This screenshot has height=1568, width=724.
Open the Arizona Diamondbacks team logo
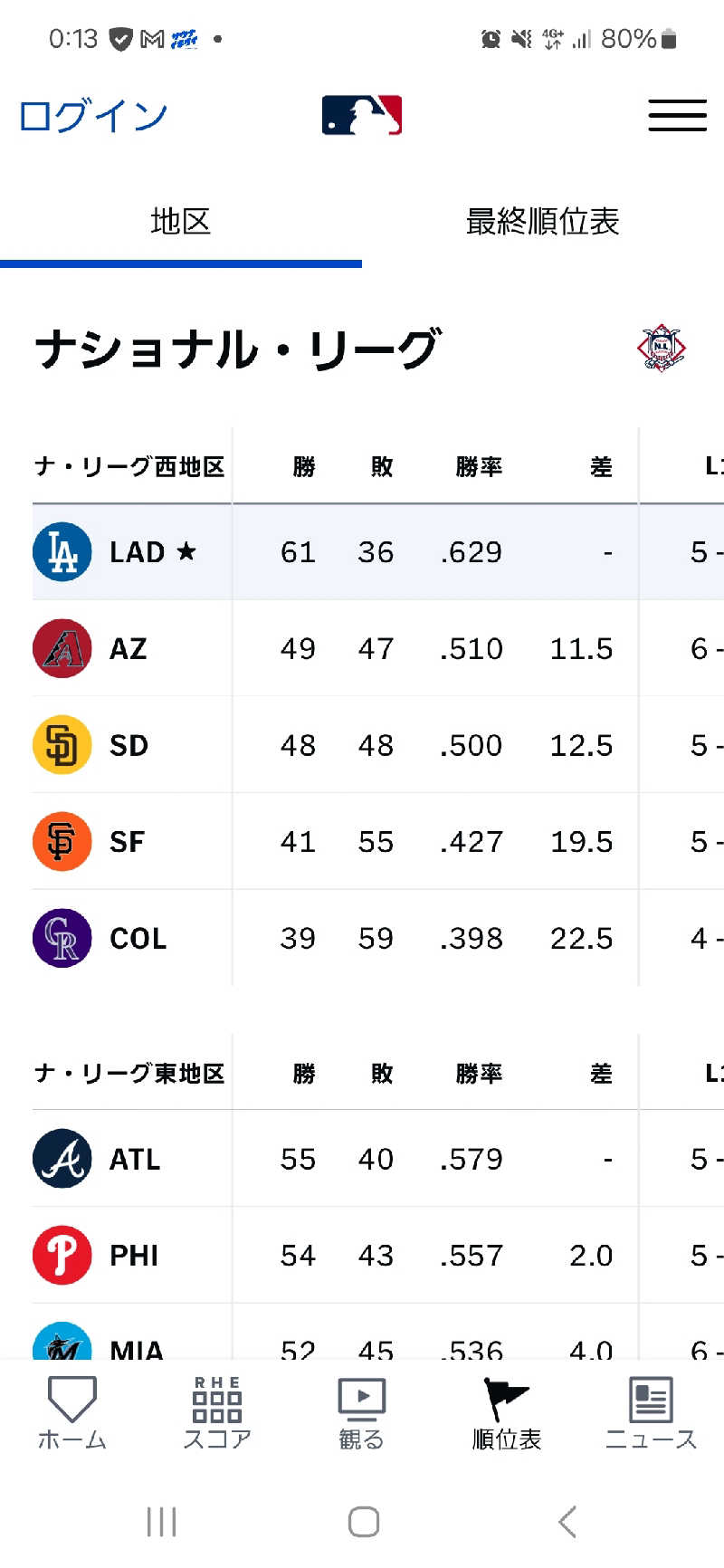[62, 648]
